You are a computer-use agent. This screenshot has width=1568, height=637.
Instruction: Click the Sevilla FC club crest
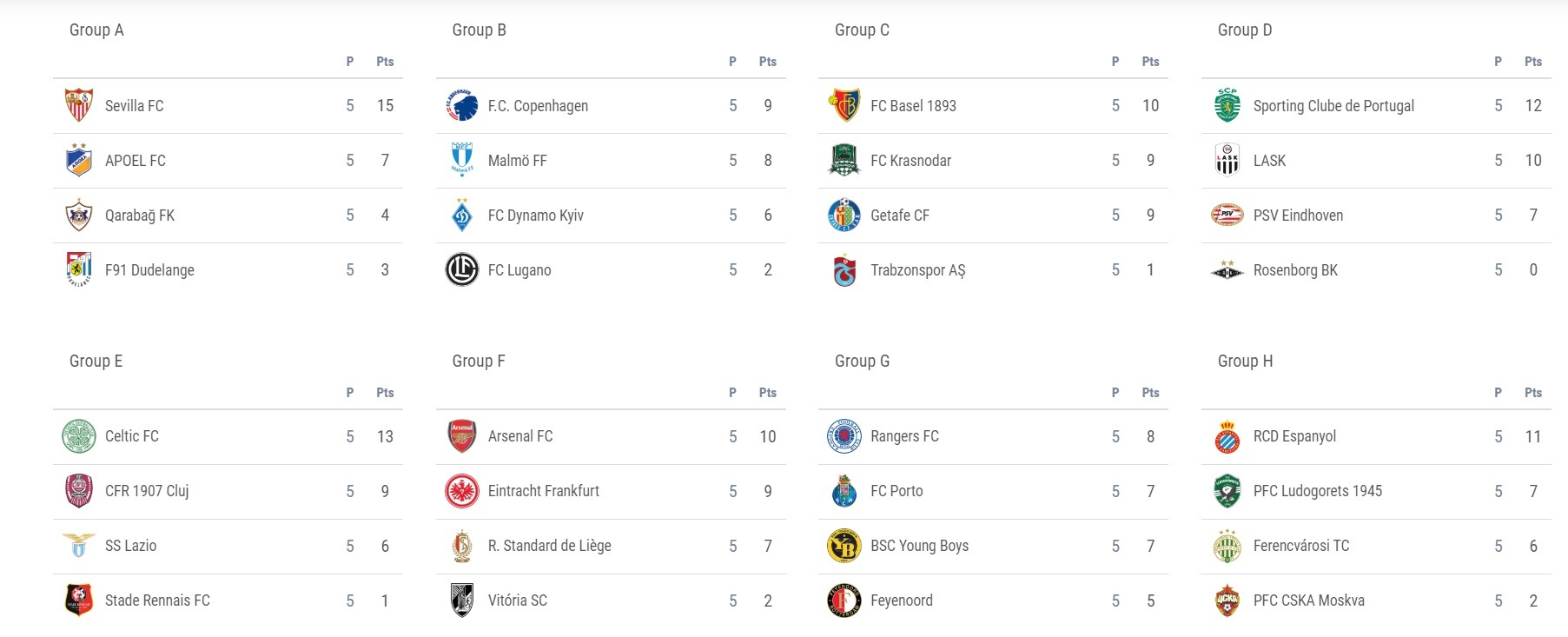click(x=79, y=105)
